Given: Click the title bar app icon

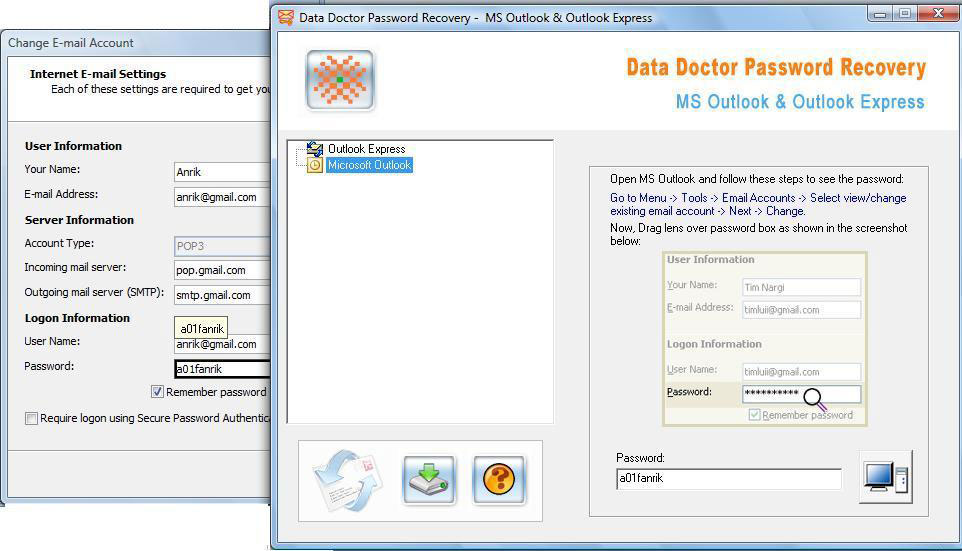Looking at the screenshot, I should click(286, 17).
